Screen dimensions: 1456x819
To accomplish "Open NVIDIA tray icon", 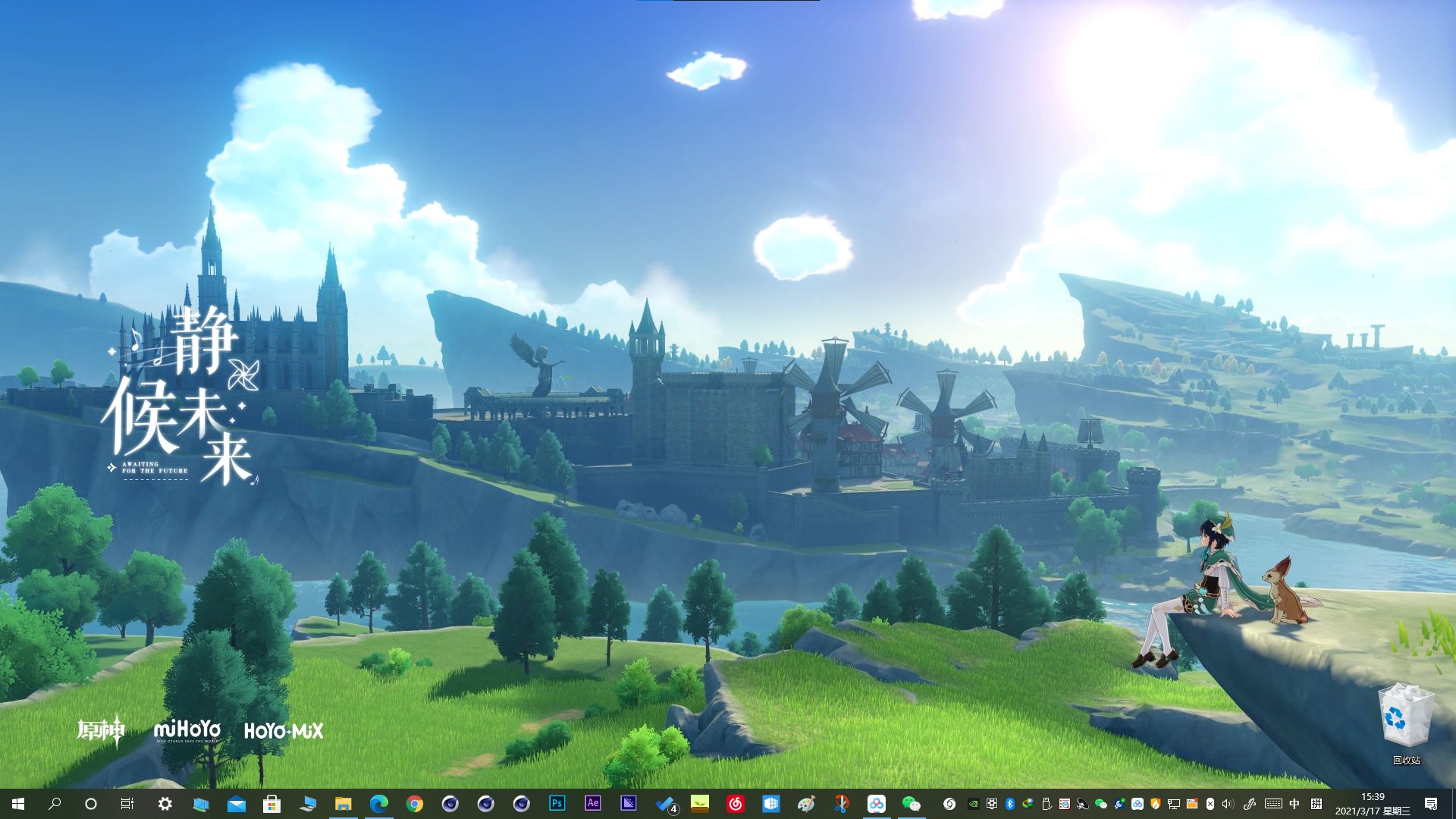I will (x=973, y=804).
